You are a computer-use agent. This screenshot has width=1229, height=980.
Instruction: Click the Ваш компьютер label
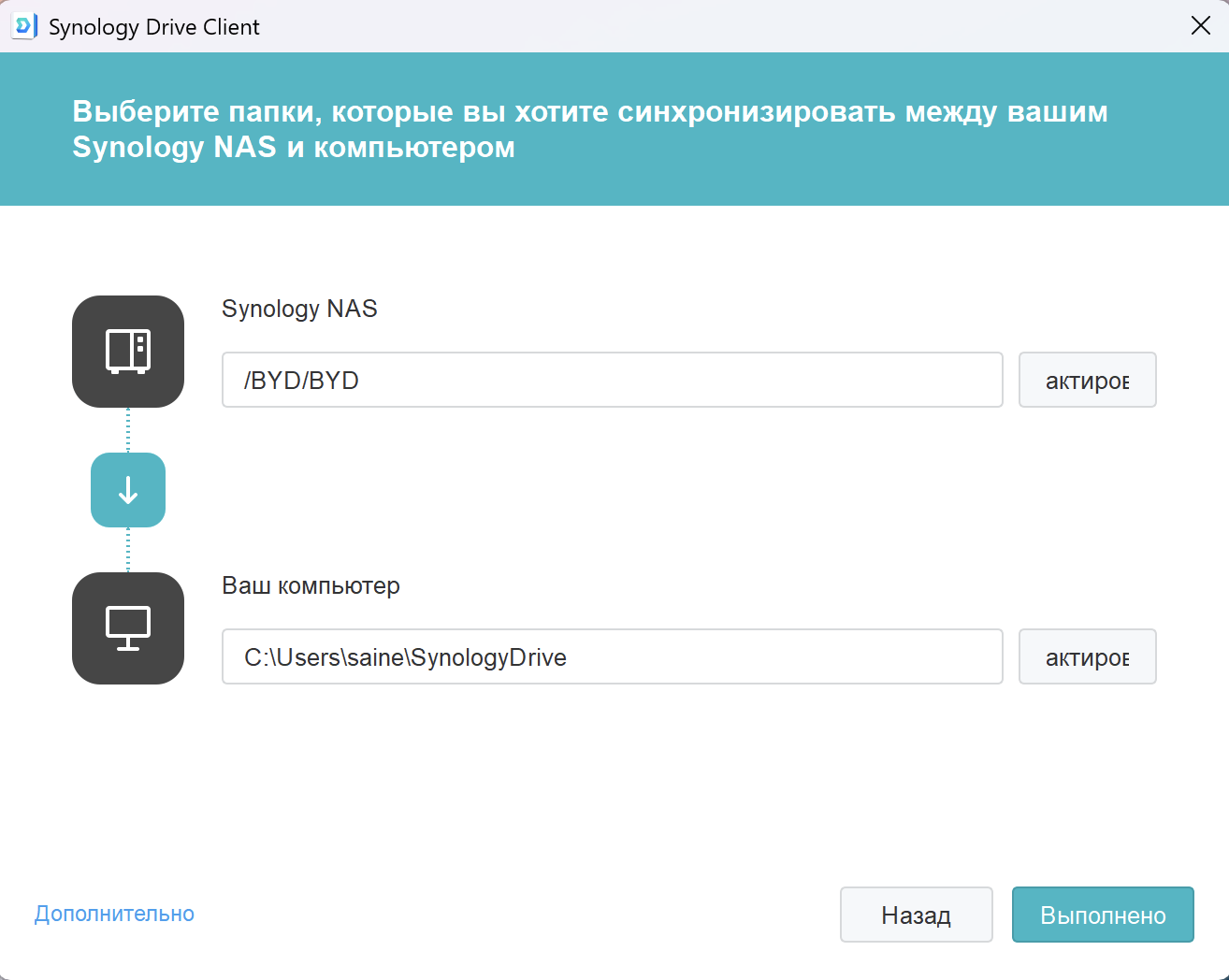coord(311,585)
